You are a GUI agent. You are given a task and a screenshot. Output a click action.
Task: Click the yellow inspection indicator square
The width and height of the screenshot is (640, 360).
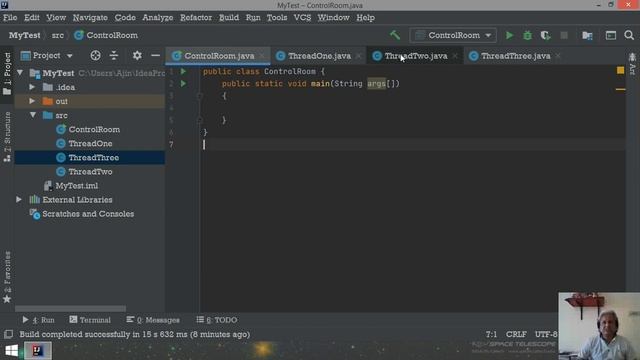(620, 71)
